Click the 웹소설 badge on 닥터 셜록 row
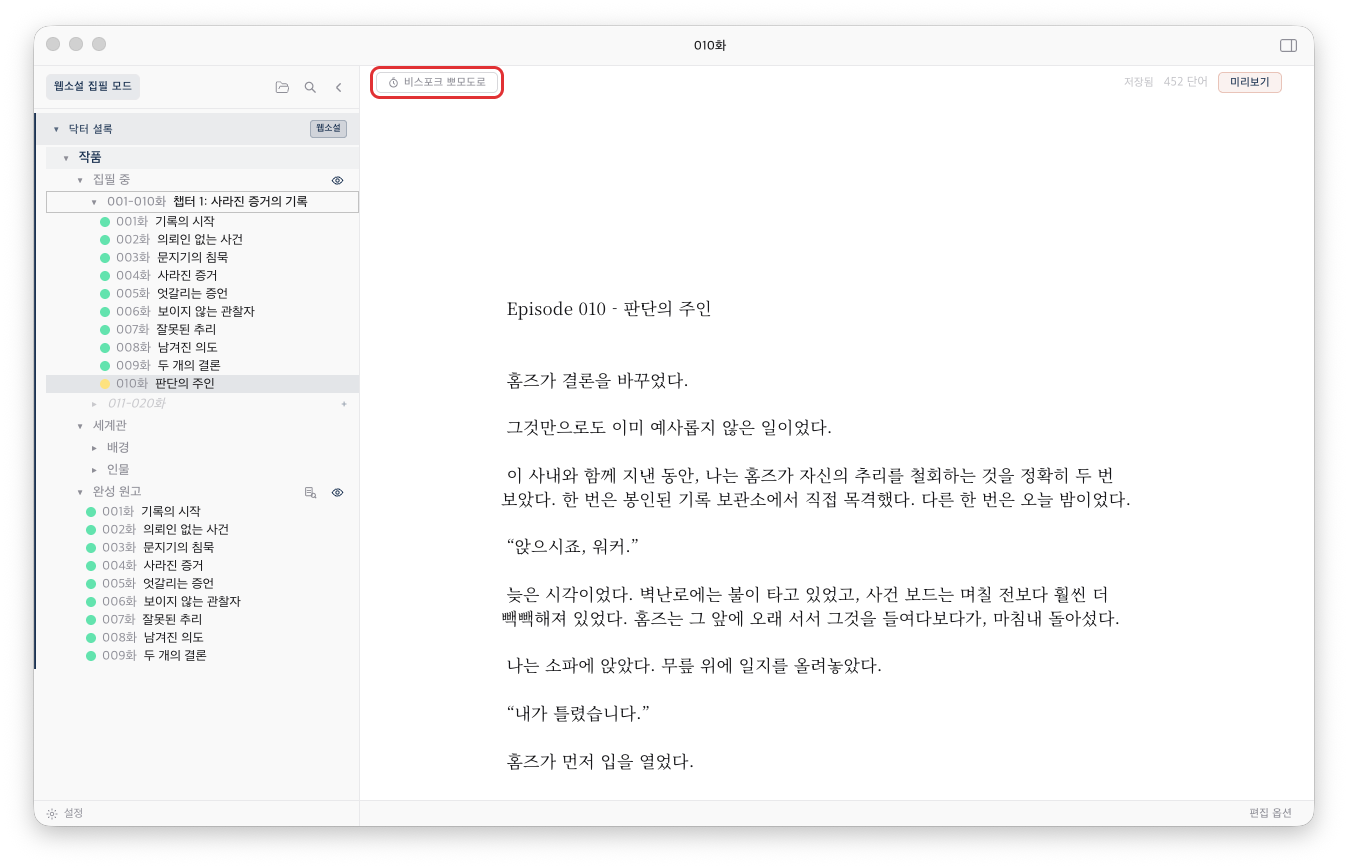The height and width of the screenshot is (868, 1348). click(328, 129)
